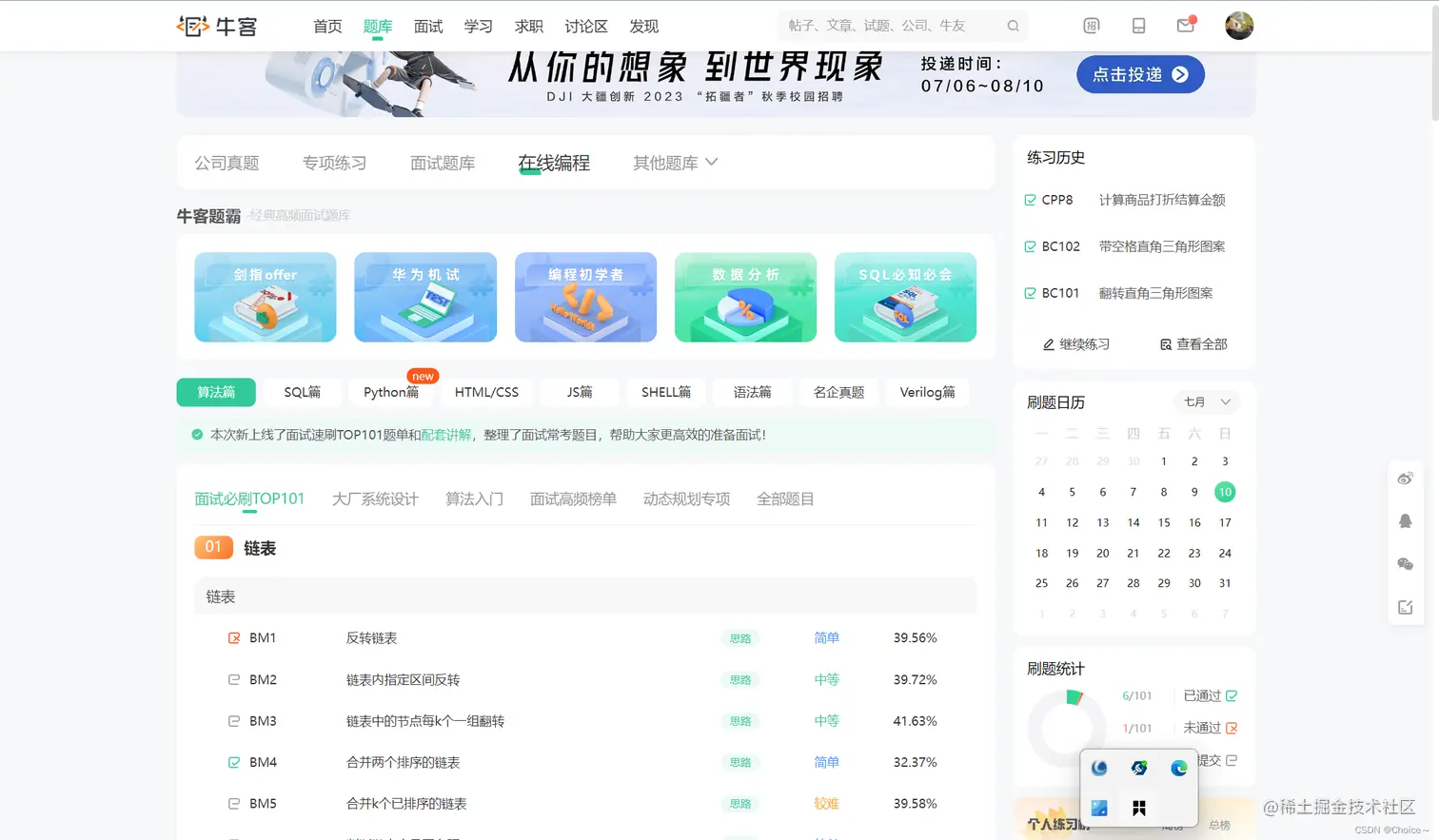This screenshot has height=840, width=1439.
Task: Click the QQ penguin icon in side panel
Action: [1405, 521]
